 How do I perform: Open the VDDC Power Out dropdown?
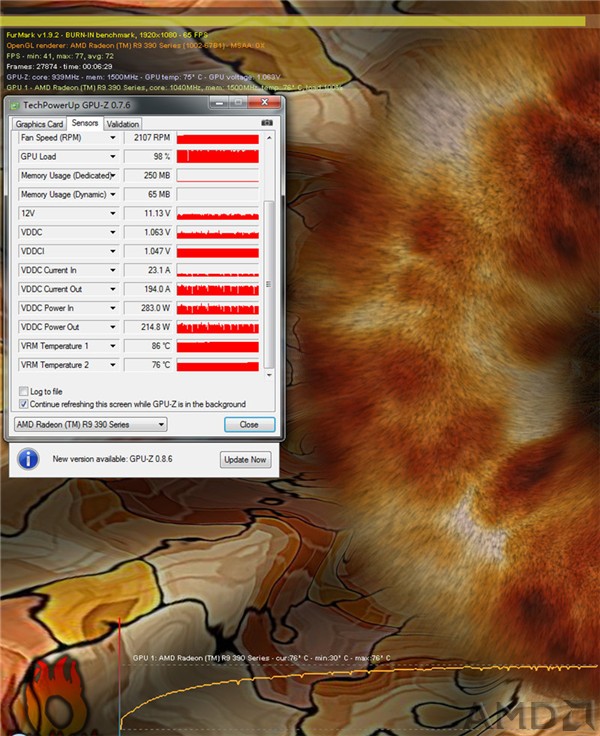click(113, 327)
